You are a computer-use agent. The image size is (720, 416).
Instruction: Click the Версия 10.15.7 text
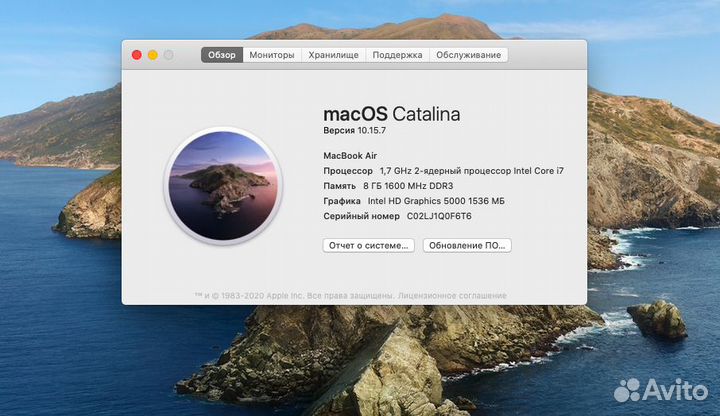point(354,130)
